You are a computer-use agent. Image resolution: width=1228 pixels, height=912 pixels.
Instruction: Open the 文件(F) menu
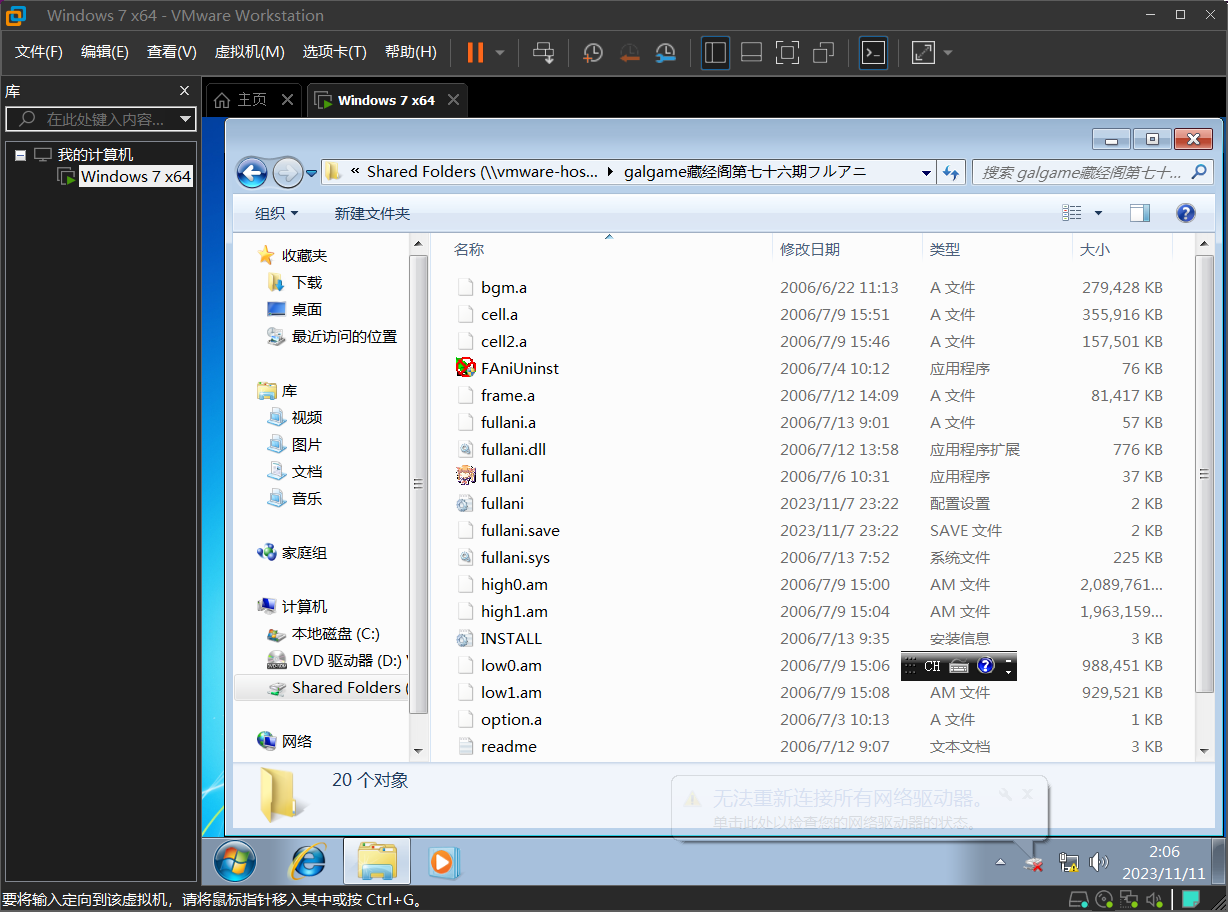click(x=39, y=52)
